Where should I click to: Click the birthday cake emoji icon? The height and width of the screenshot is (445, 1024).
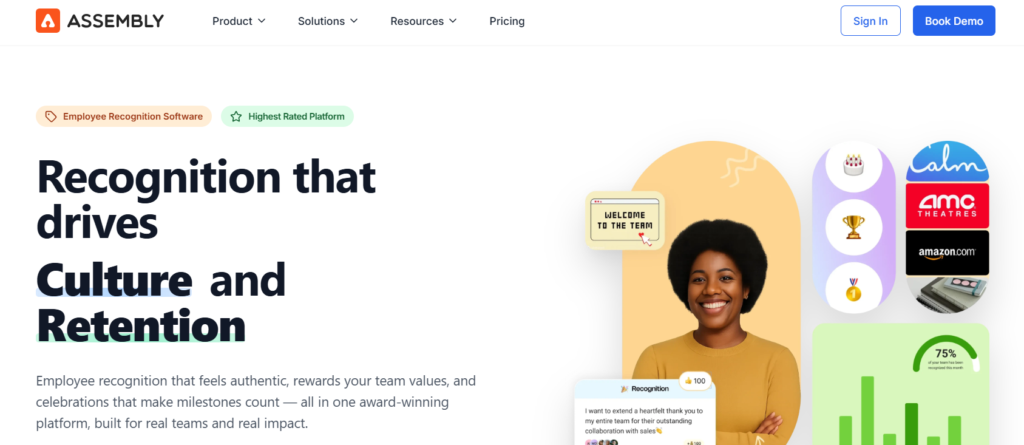point(854,165)
